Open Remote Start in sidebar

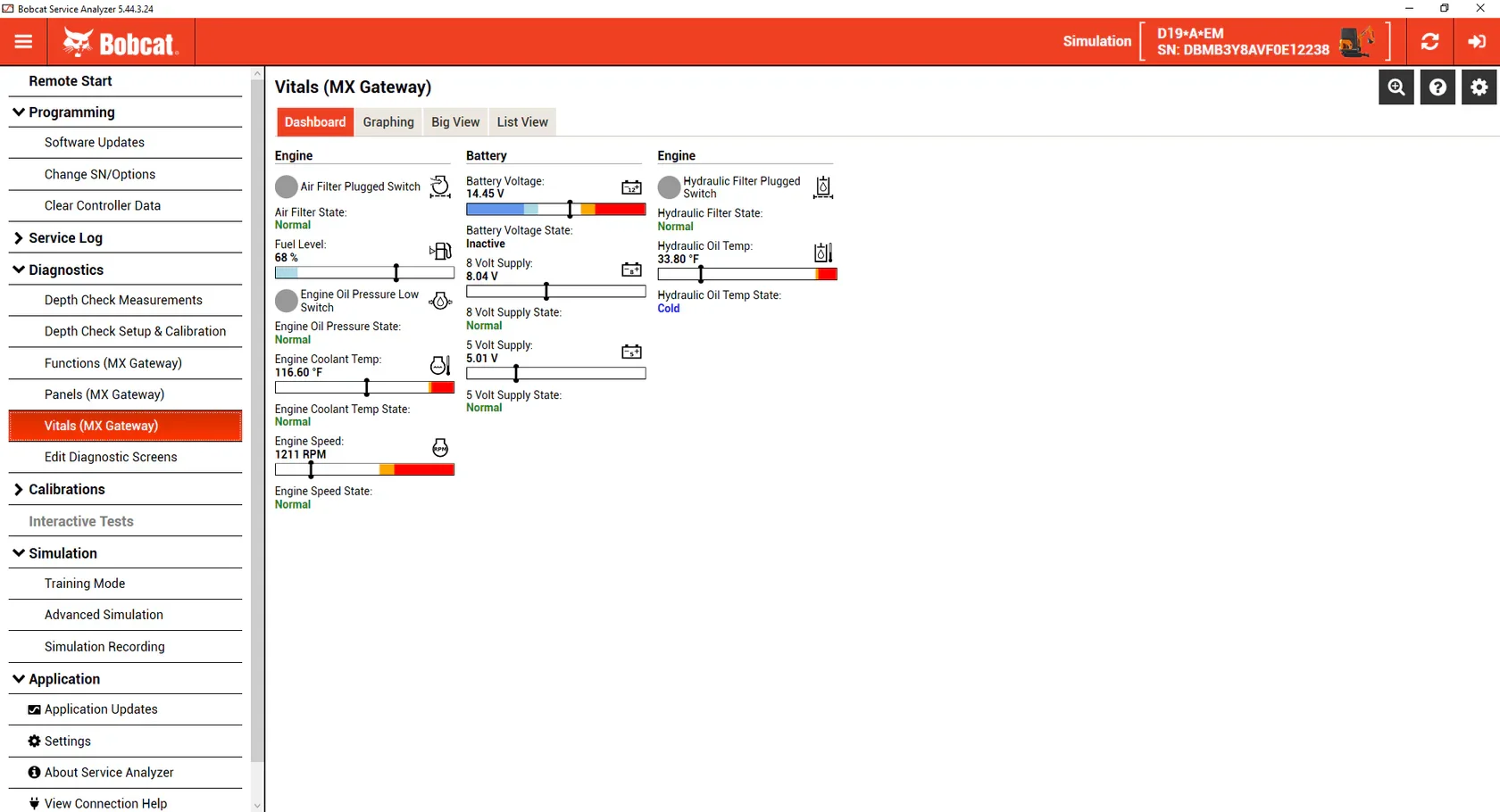coord(125,81)
